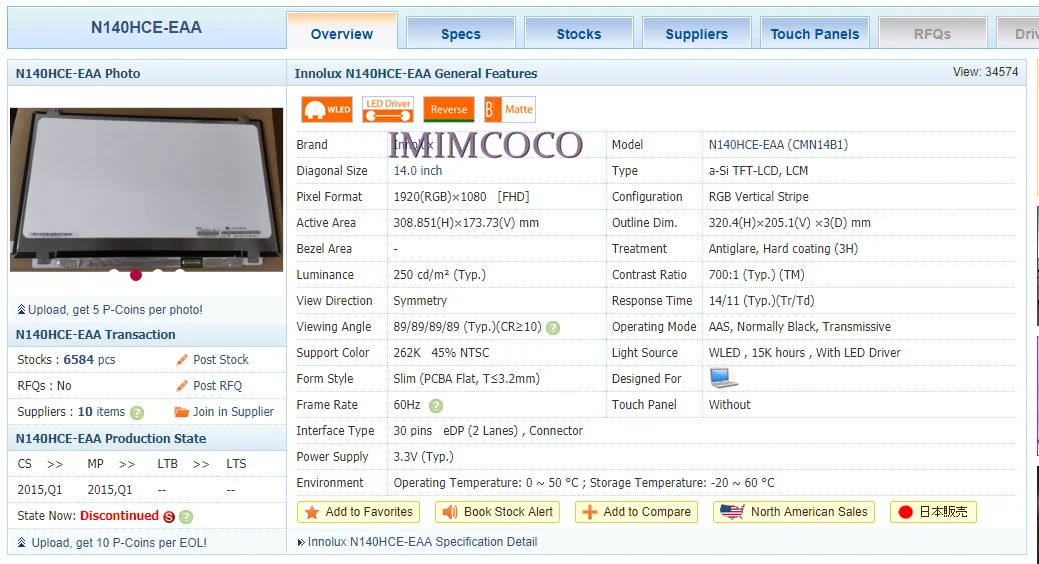
Task: Click the red discontinued status icon
Action: [x=169, y=516]
